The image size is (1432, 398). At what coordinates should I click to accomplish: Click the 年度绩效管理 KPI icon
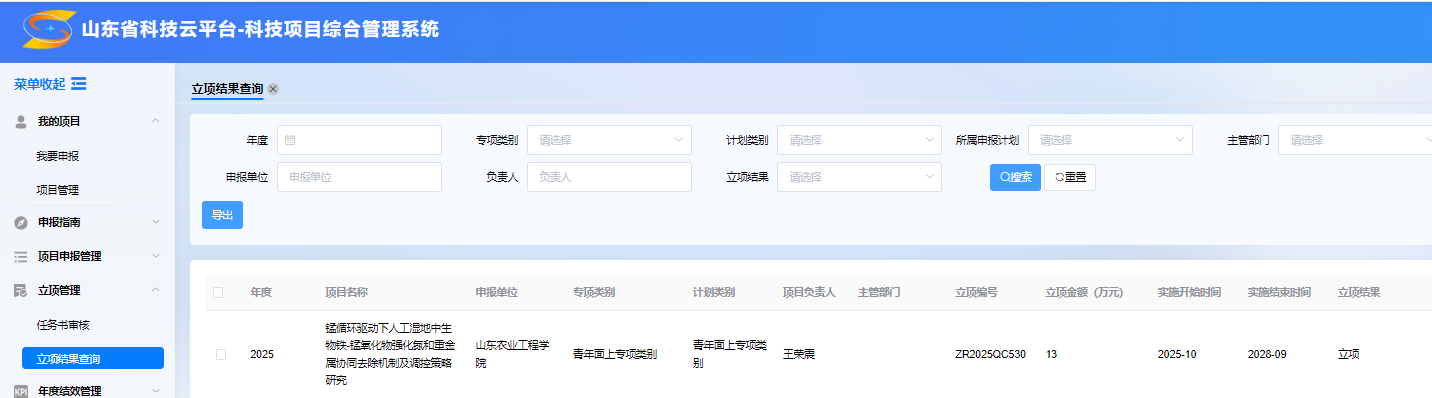[20, 391]
